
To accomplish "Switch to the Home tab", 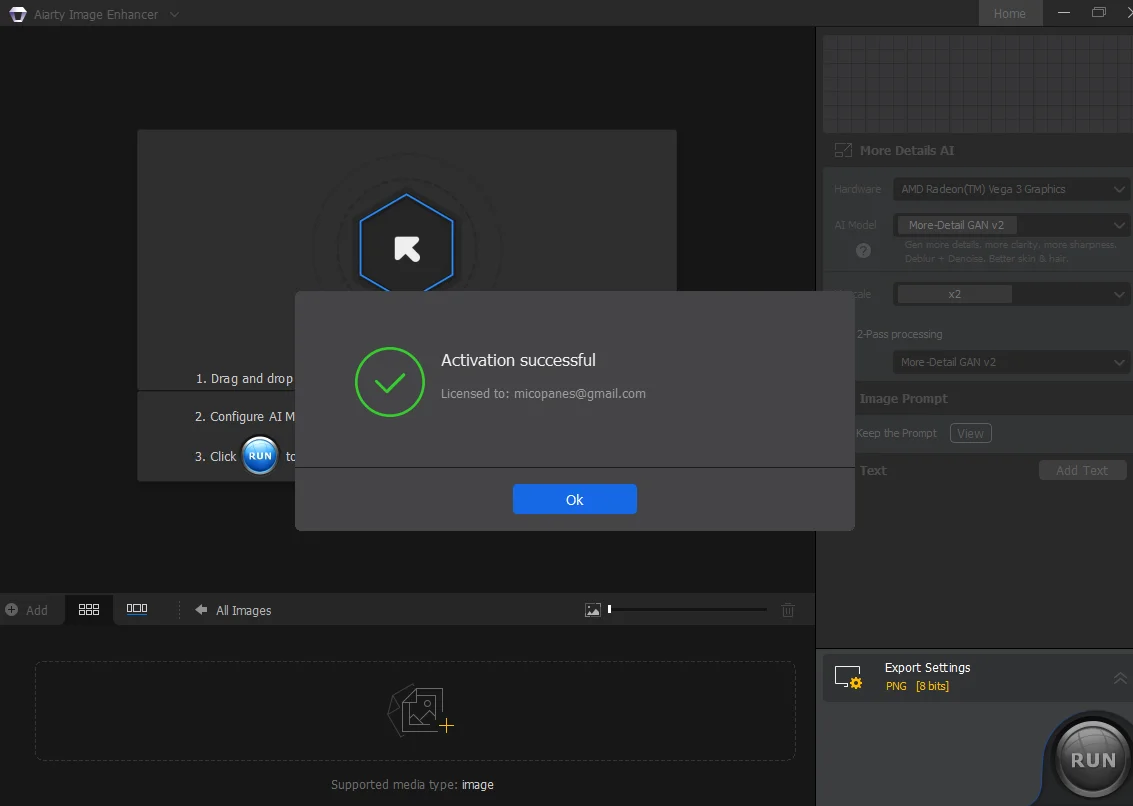I will pyautogui.click(x=1009, y=13).
